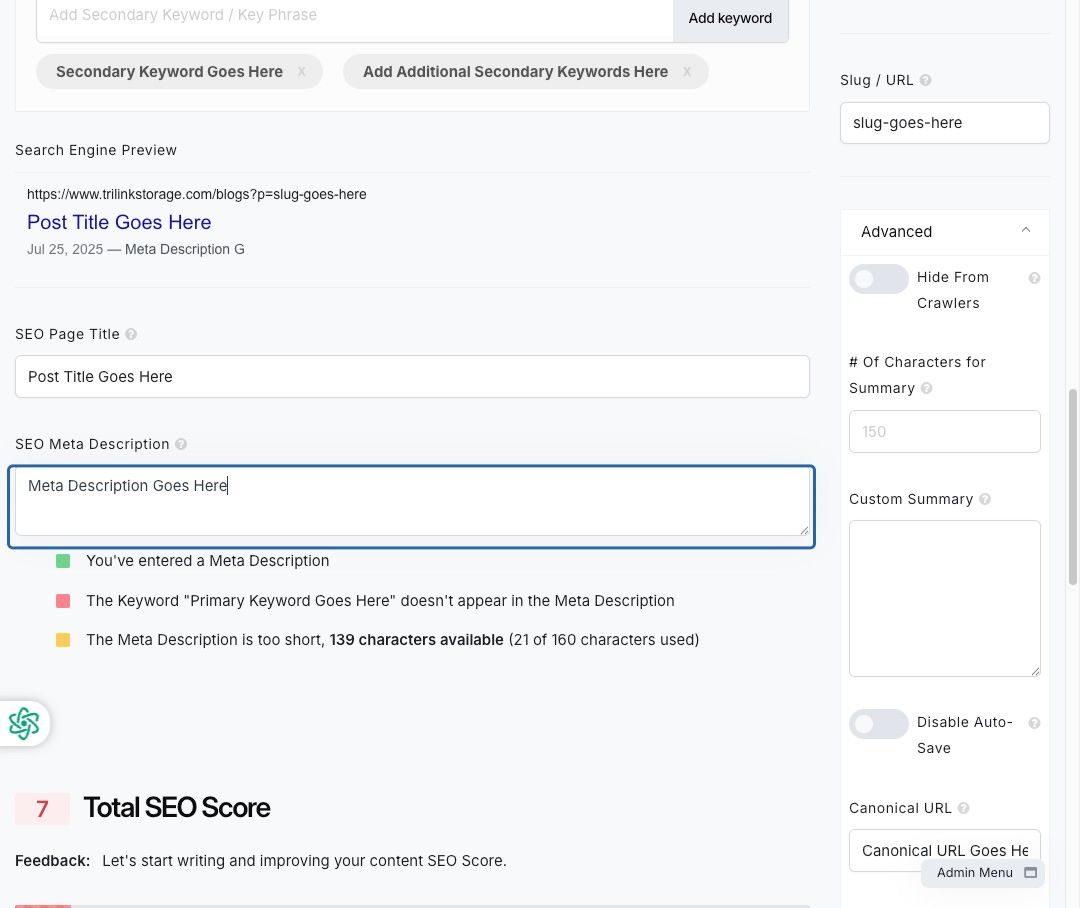Click help icon beside Slug / URL
The image size is (1080, 908).
[x=926, y=80]
